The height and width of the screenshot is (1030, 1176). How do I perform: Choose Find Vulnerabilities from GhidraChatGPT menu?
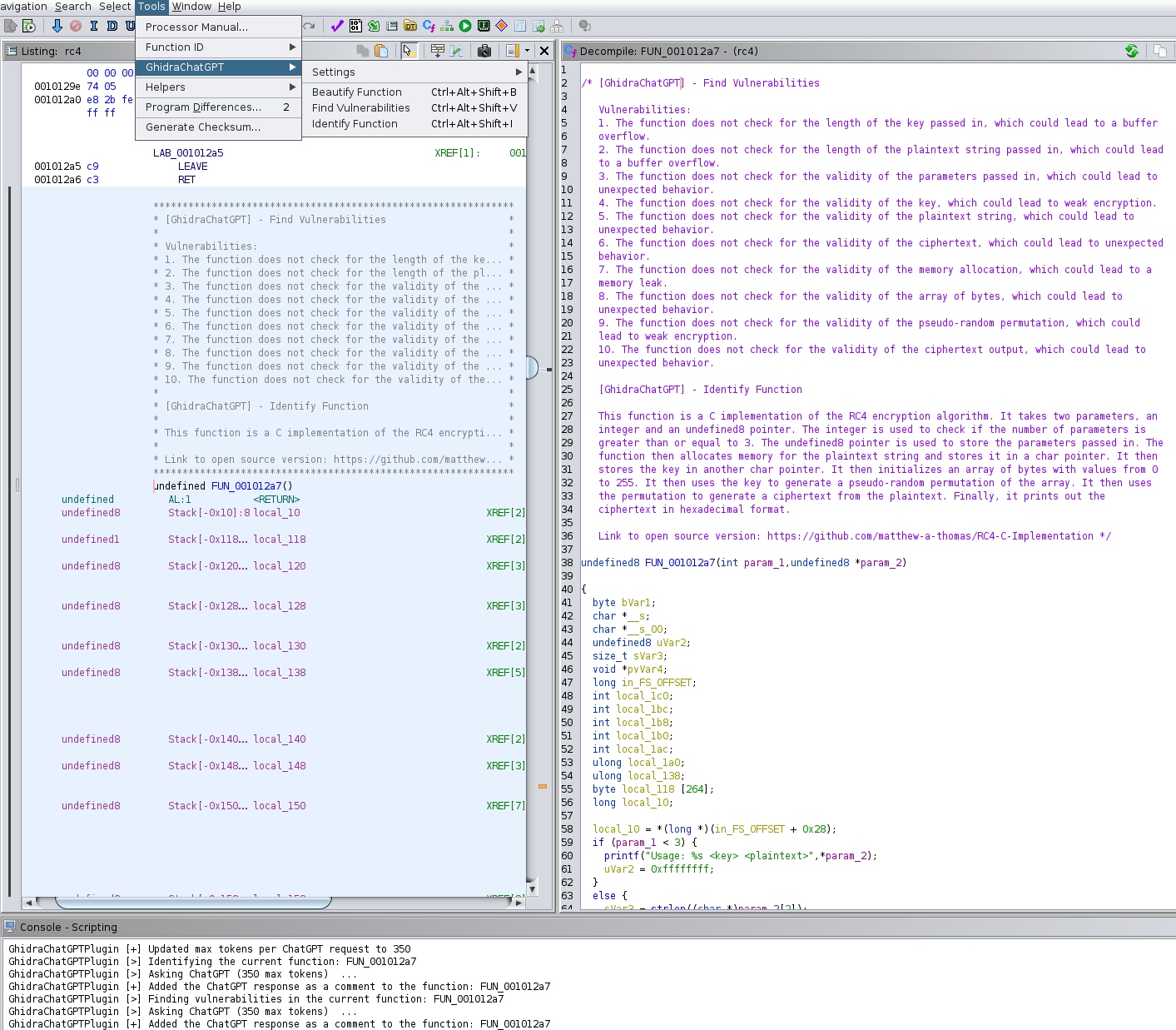[360, 108]
